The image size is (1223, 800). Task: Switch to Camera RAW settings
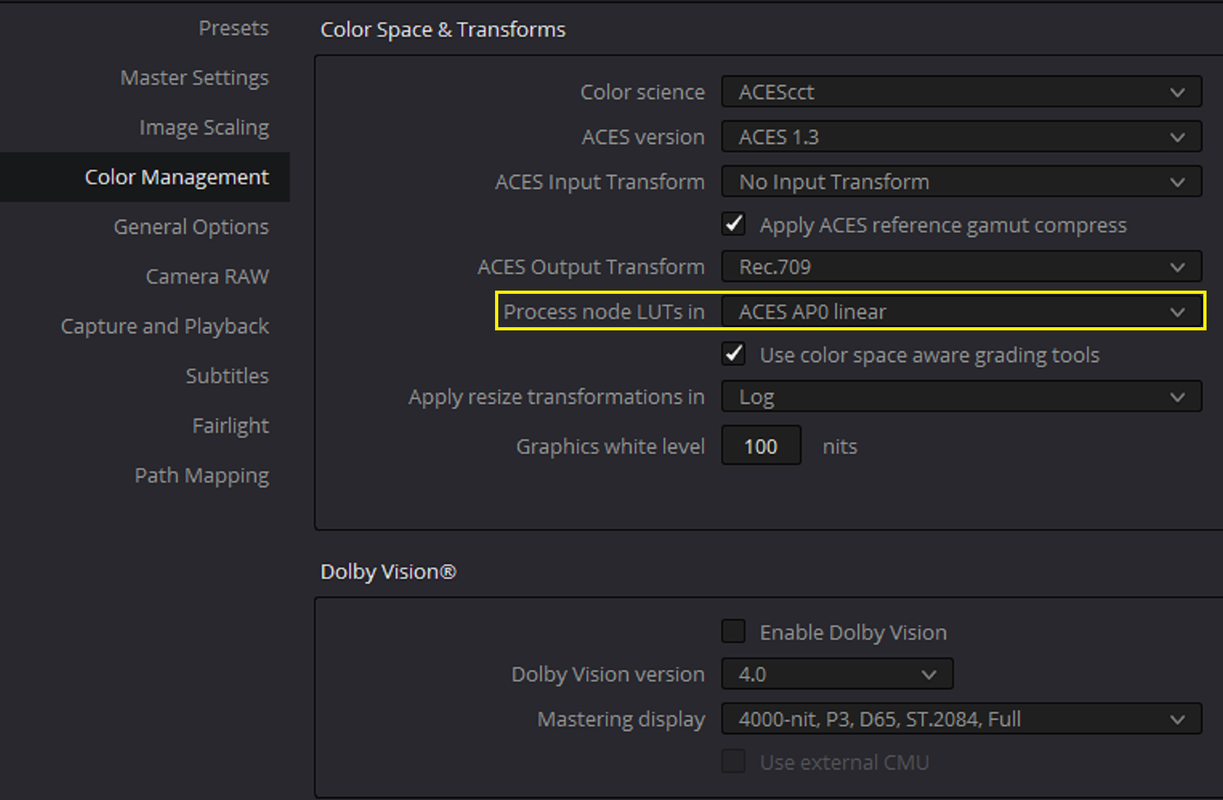(x=207, y=277)
